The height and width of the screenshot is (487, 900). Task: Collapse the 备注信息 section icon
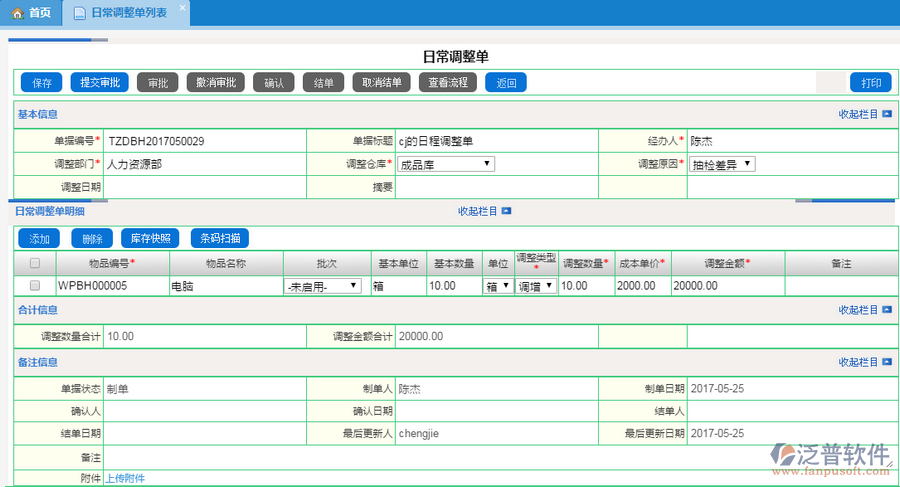click(886, 362)
